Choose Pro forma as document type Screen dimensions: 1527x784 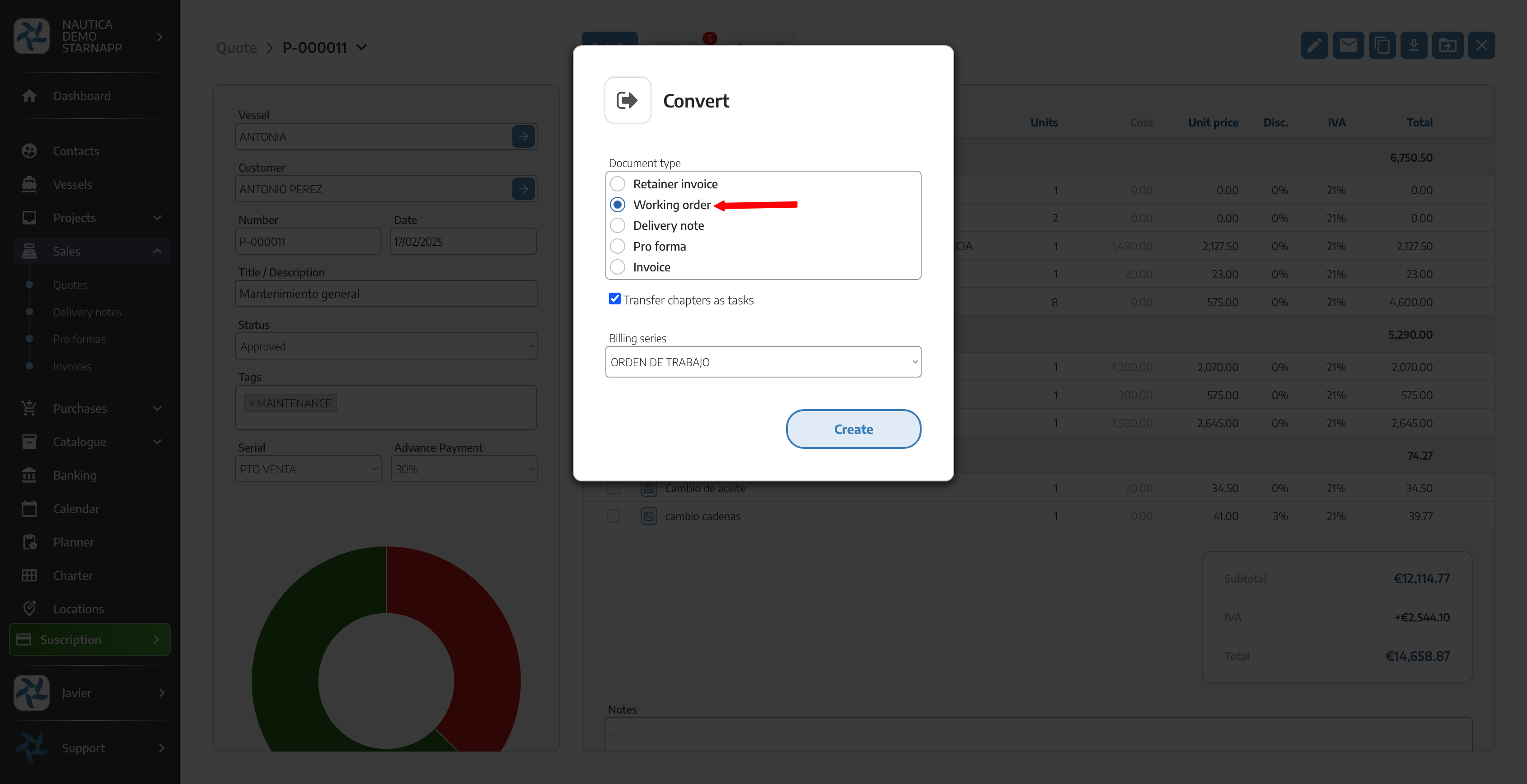tap(617, 246)
